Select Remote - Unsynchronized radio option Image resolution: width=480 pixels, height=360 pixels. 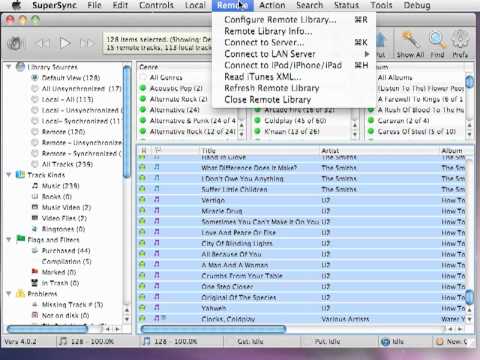(x=35, y=143)
